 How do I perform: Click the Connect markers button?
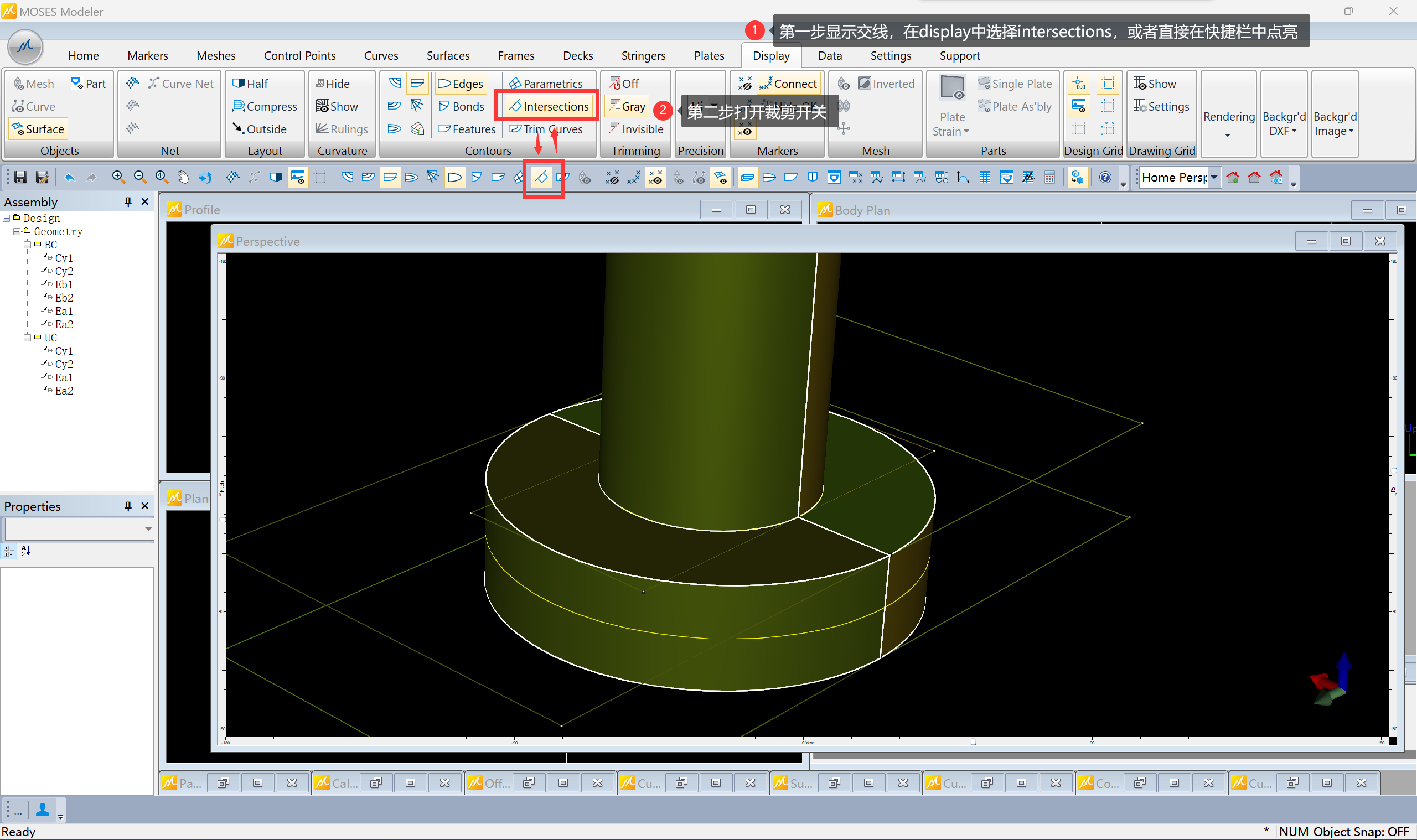(x=788, y=84)
